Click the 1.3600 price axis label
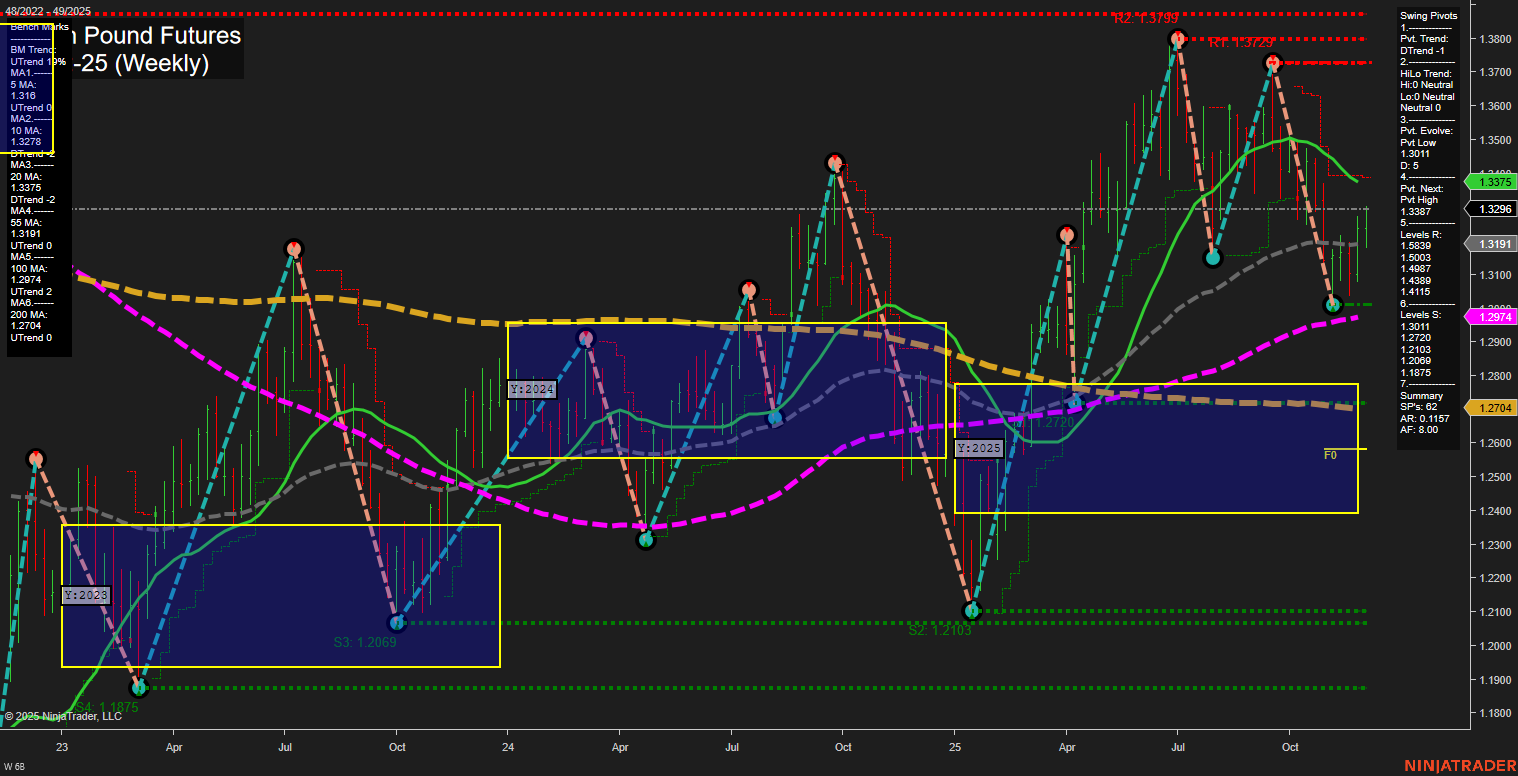The width and height of the screenshot is (1518, 776). pos(1493,106)
